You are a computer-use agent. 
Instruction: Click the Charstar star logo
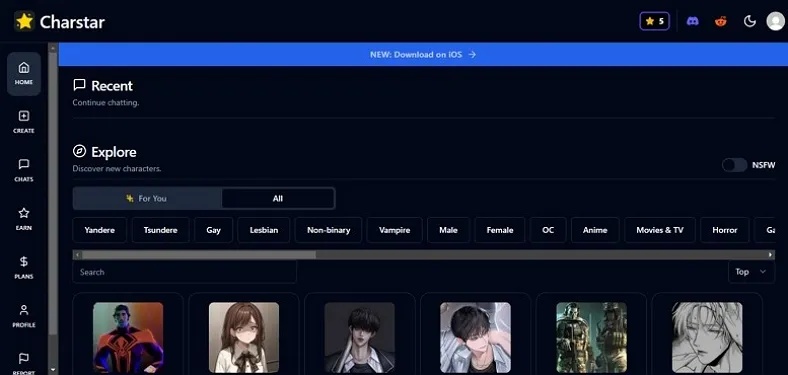click(24, 21)
